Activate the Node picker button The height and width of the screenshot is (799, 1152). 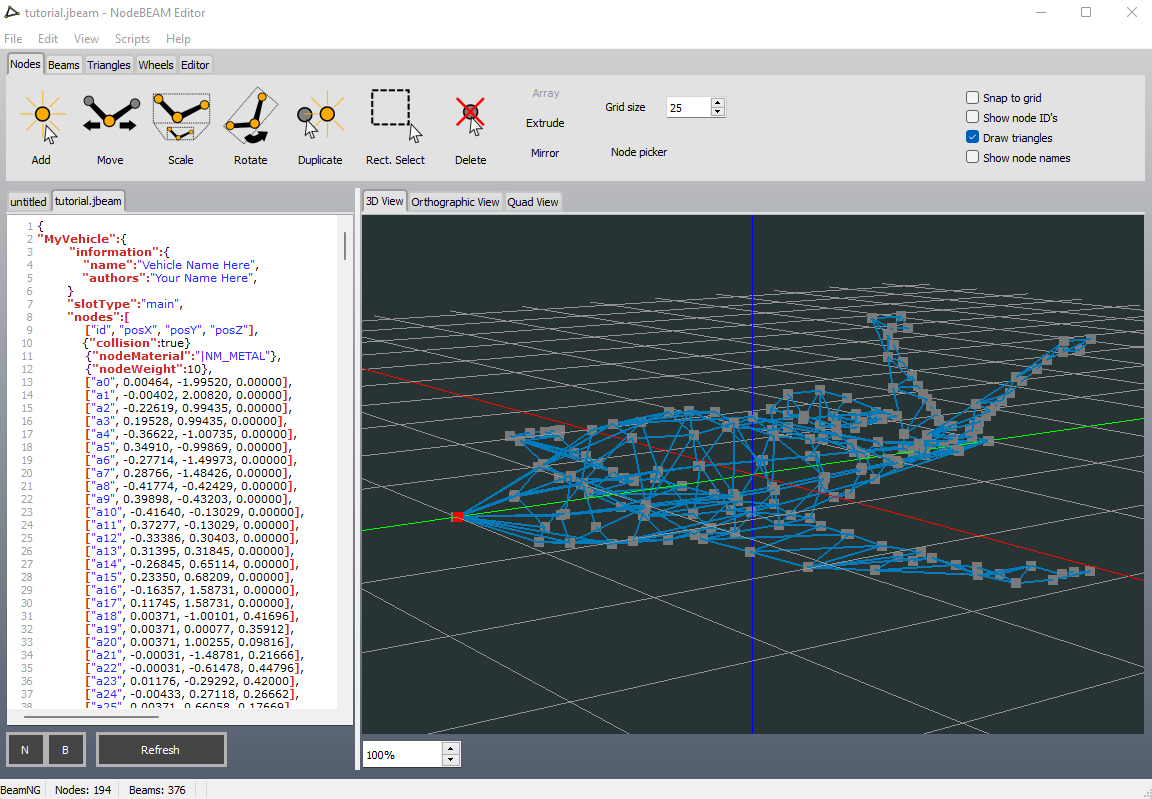639,152
